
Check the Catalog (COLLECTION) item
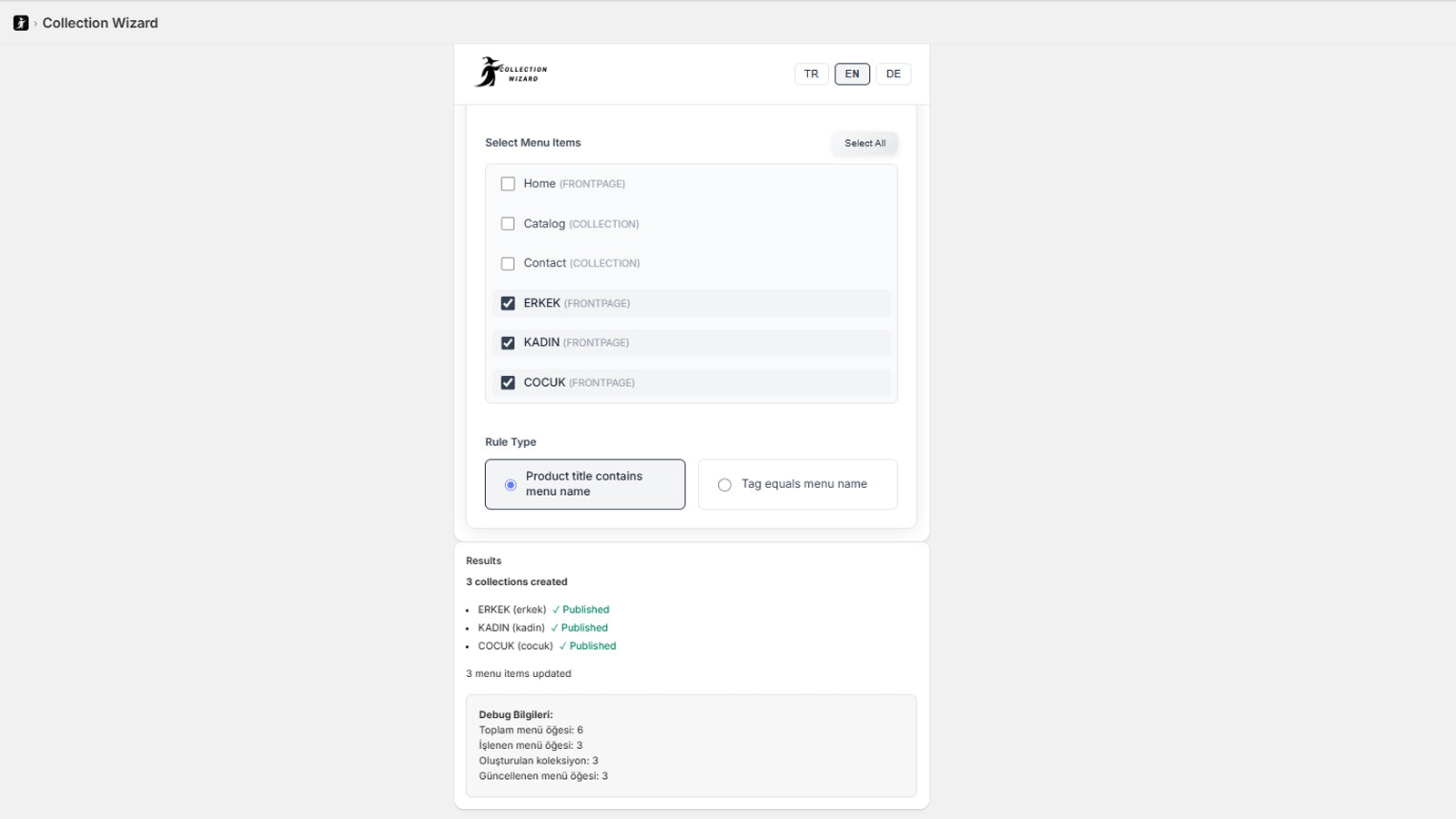tap(508, 224)
